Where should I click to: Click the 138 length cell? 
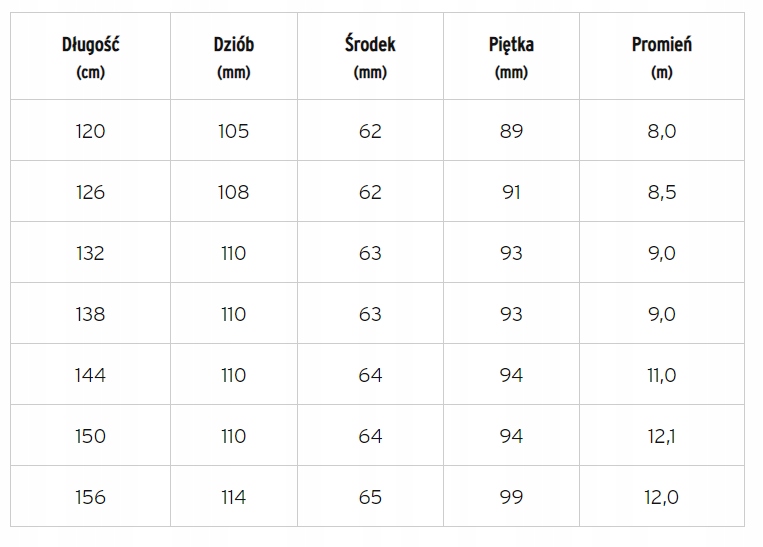[x=90, y=314]
